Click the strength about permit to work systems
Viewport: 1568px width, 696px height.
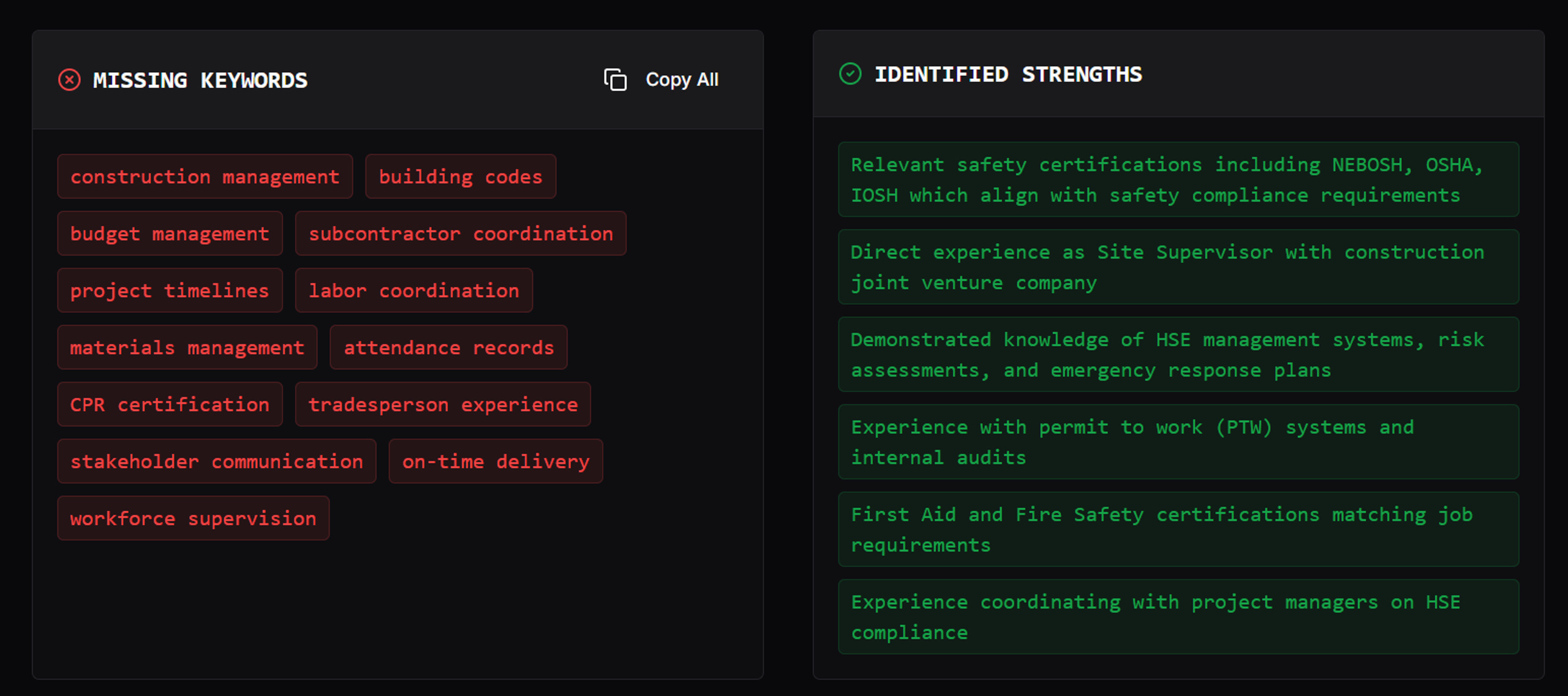click(1178, 442)
